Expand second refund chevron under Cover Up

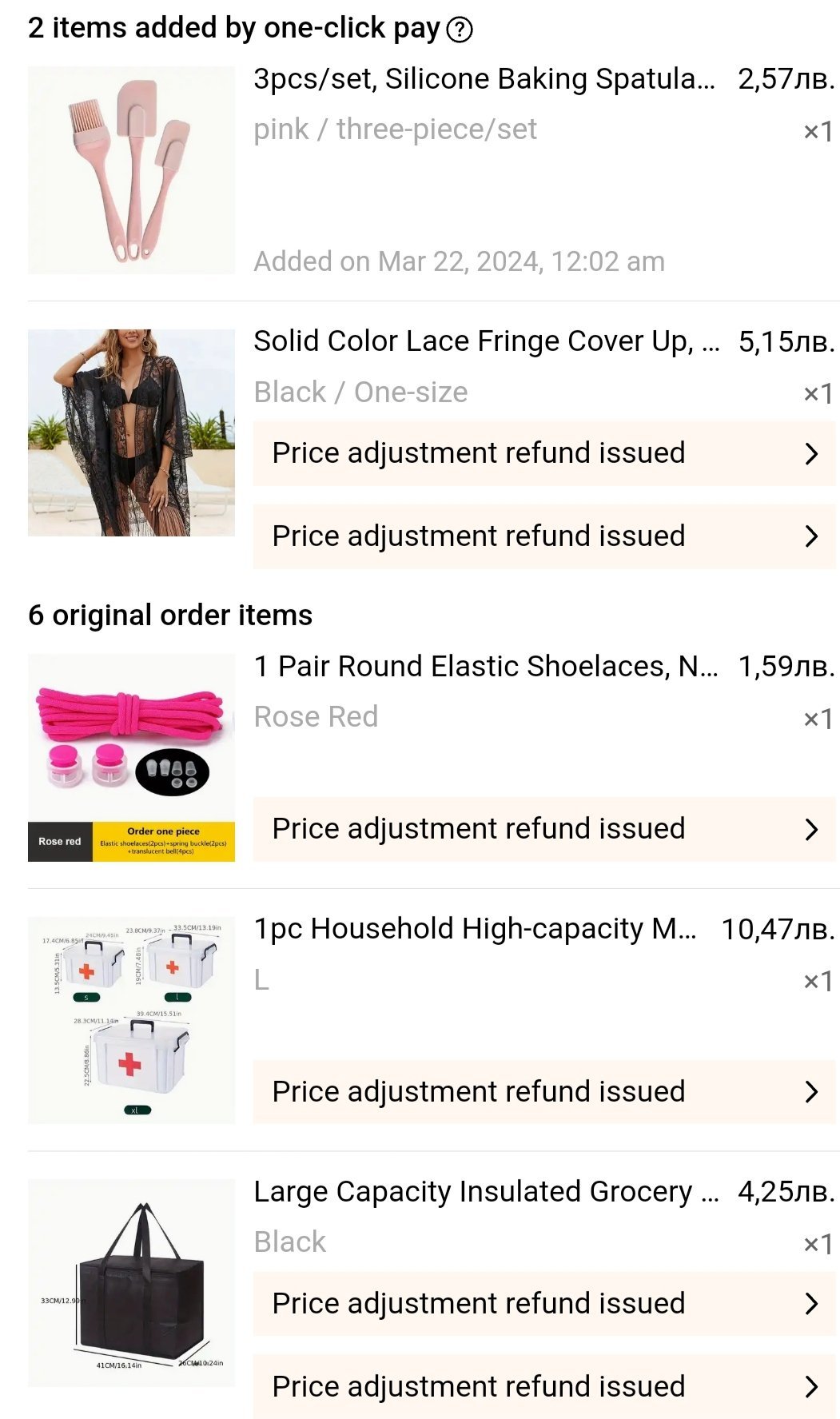(811, 536)
